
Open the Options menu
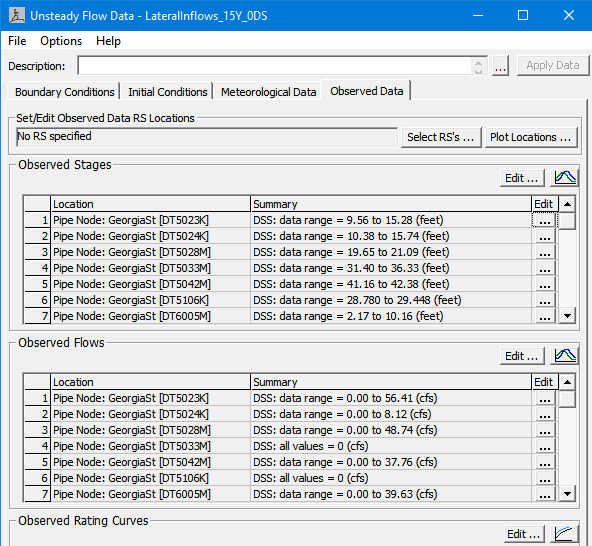(61, 41)
